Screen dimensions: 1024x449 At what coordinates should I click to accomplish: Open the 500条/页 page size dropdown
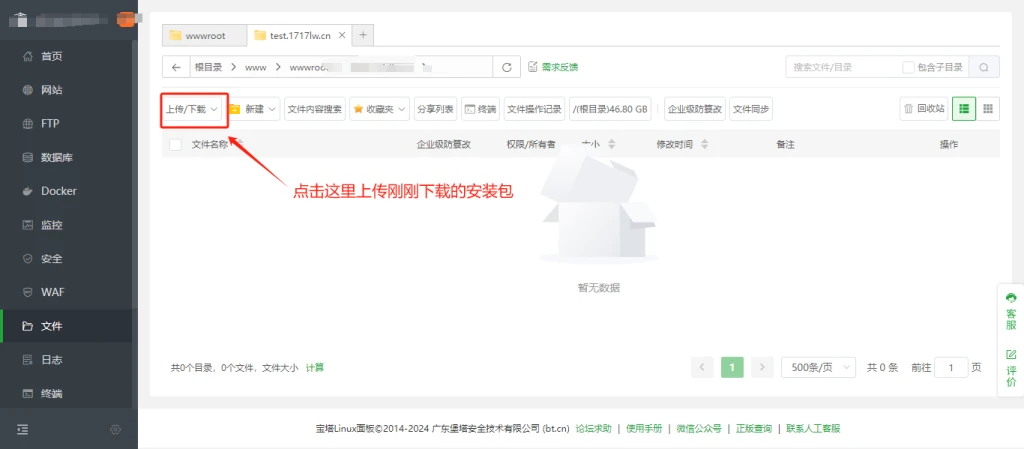coord(818,367)
